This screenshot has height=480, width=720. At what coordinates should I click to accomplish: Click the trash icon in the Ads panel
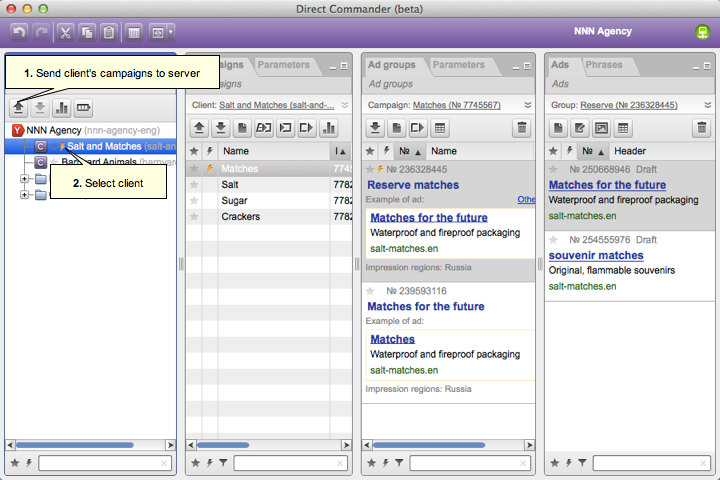(702, 128)
